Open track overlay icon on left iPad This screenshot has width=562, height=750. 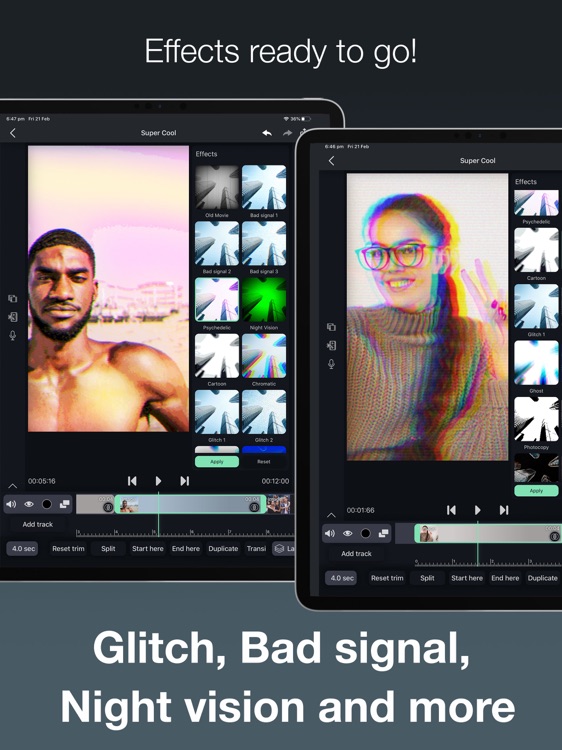tap(64, 504)
